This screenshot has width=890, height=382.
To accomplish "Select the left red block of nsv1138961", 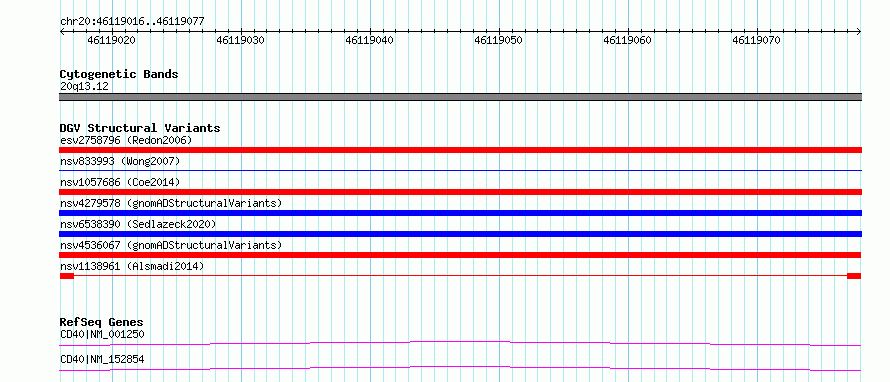I will coord(66,276).
